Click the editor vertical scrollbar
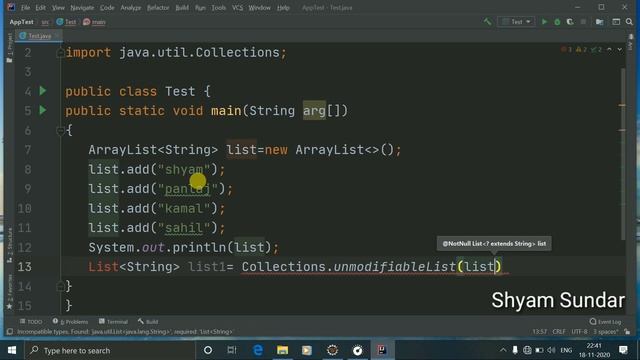 point(623,155)
